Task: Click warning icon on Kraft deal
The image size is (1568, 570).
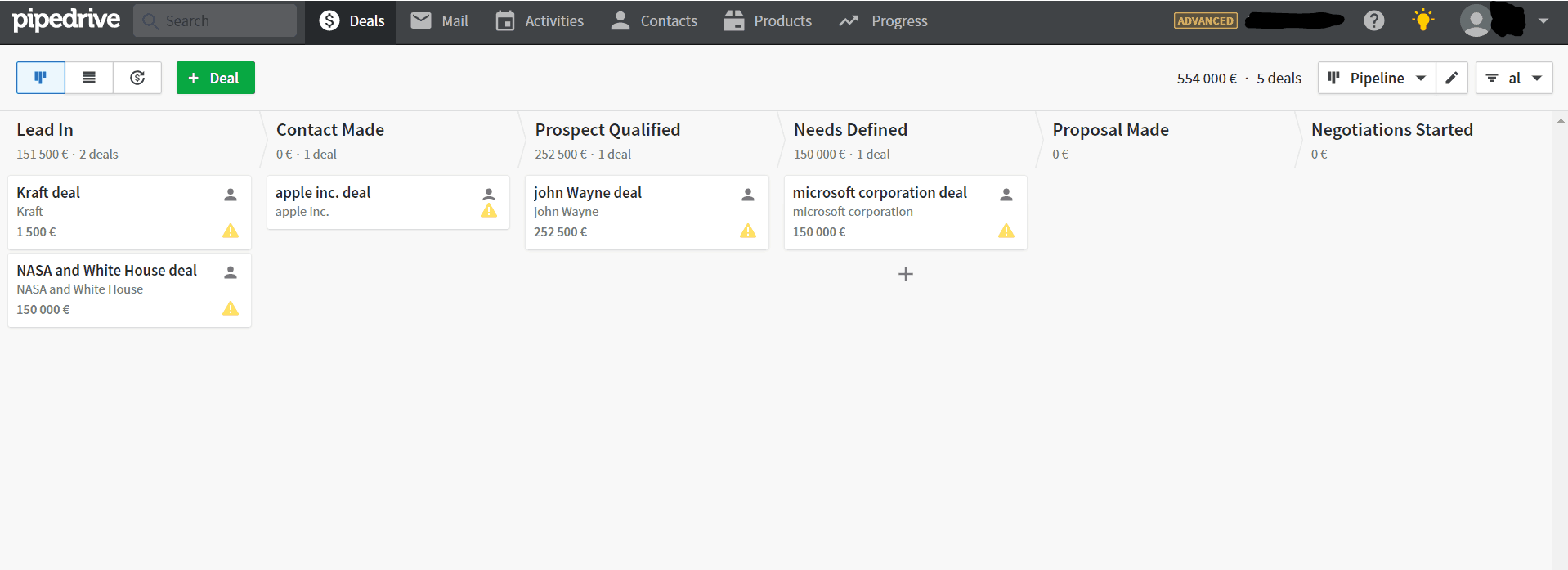Action: point(231,231)
